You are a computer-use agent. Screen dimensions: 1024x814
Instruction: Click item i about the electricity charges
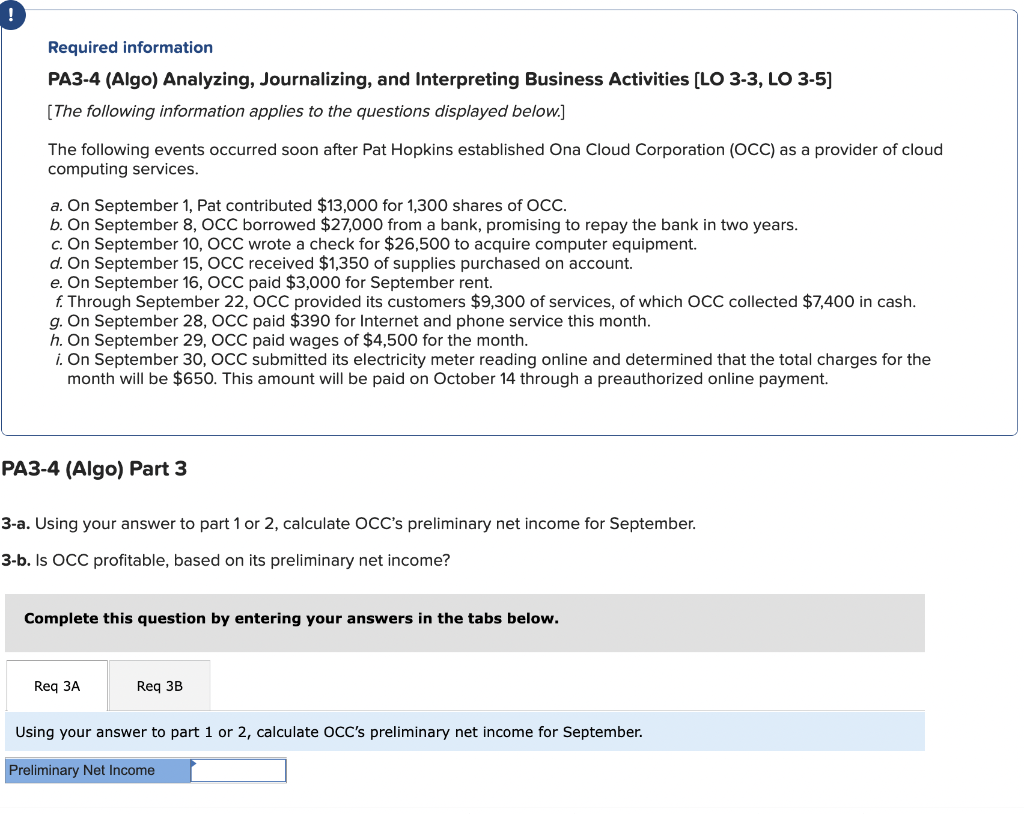pyautogui.click(x=490, y=359)
